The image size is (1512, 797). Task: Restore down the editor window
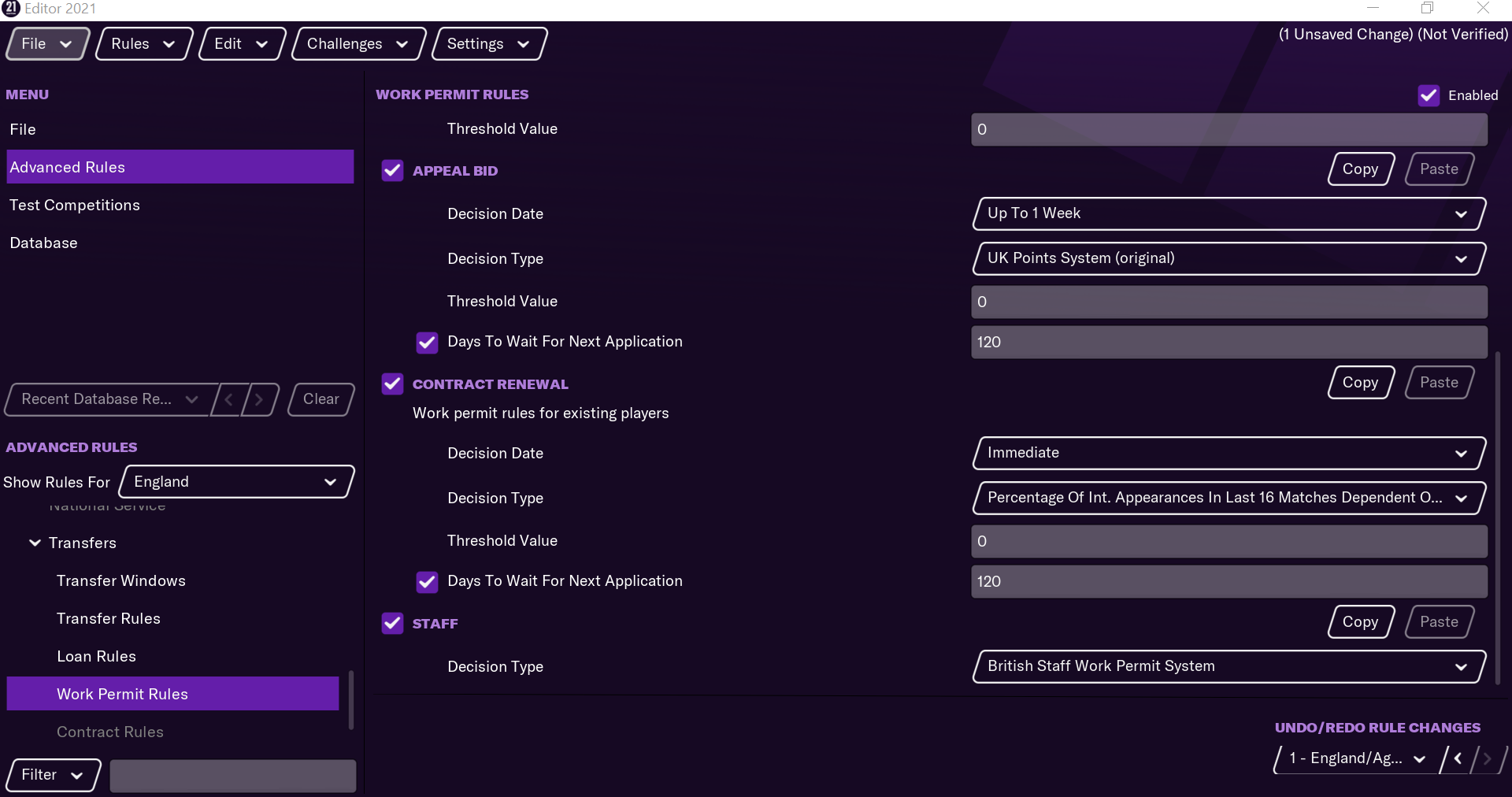coord(1427,8)
